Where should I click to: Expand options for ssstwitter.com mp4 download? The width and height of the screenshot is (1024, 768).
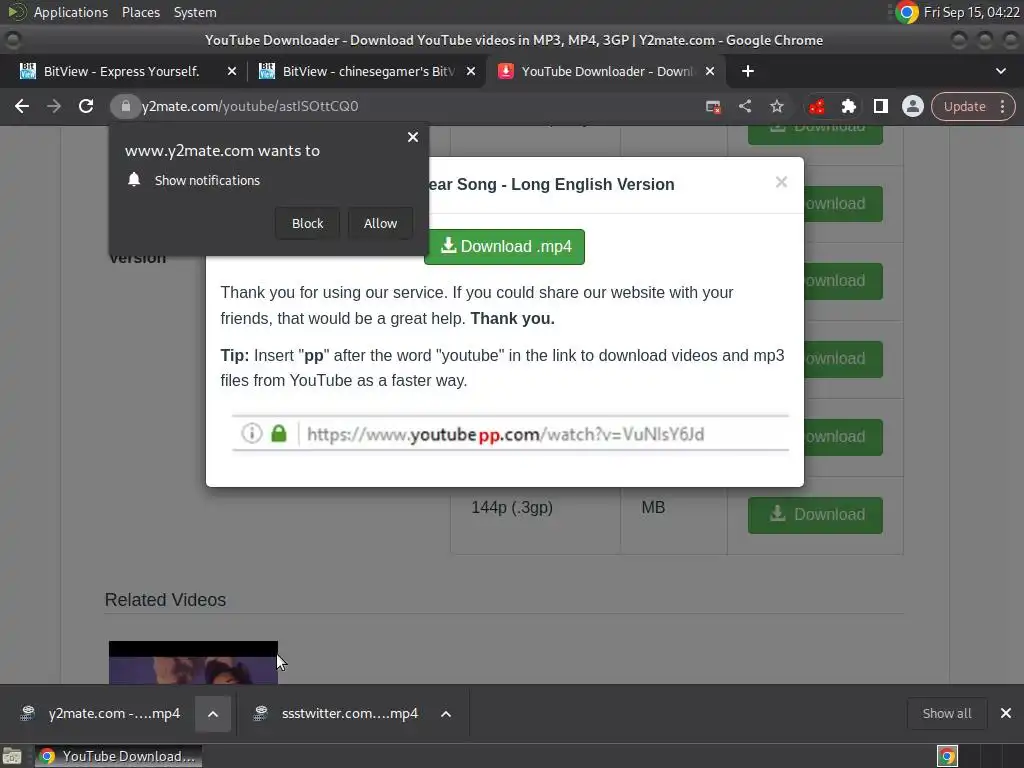tap(446, 714)
